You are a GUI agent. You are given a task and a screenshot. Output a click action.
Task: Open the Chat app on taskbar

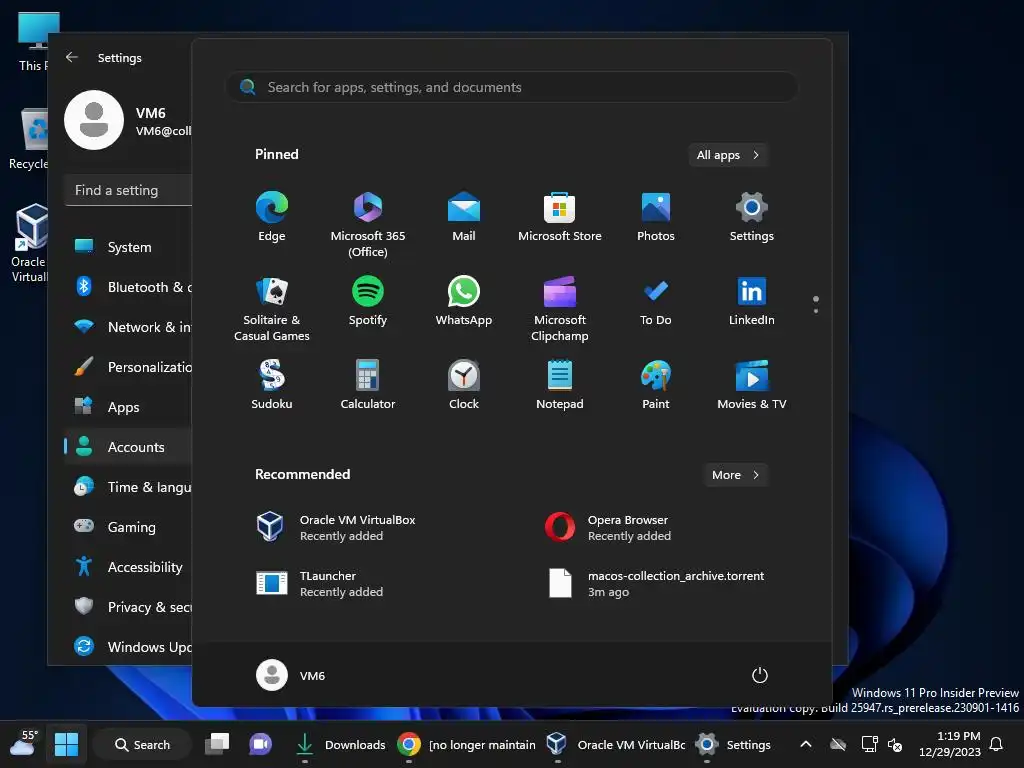(x=260, y=744)
